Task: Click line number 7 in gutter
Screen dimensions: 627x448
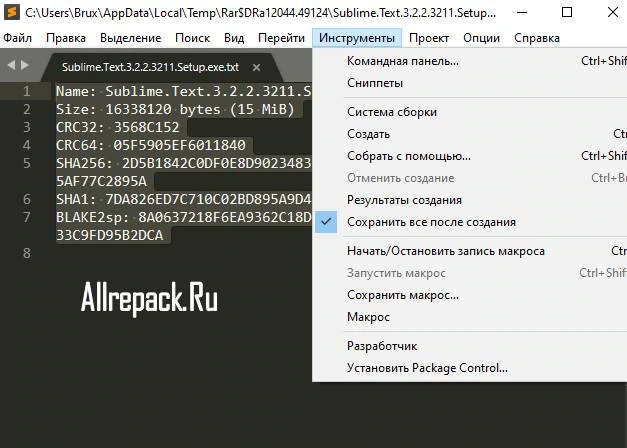Action: (26, 217)
